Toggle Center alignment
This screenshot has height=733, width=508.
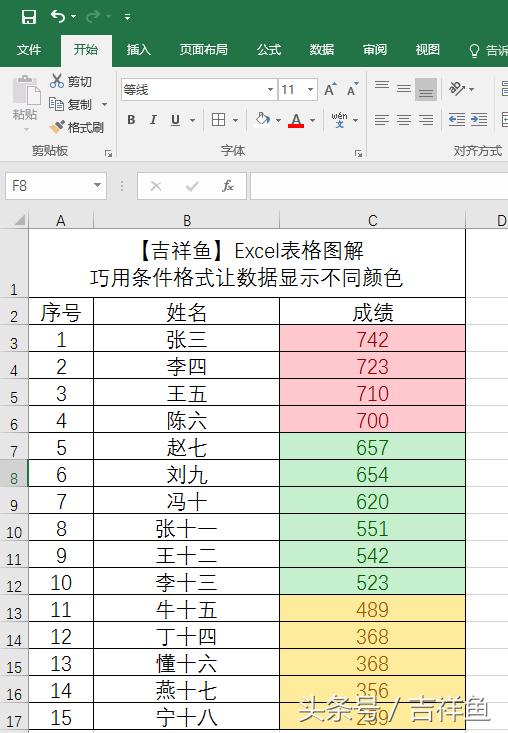point(404,120)
